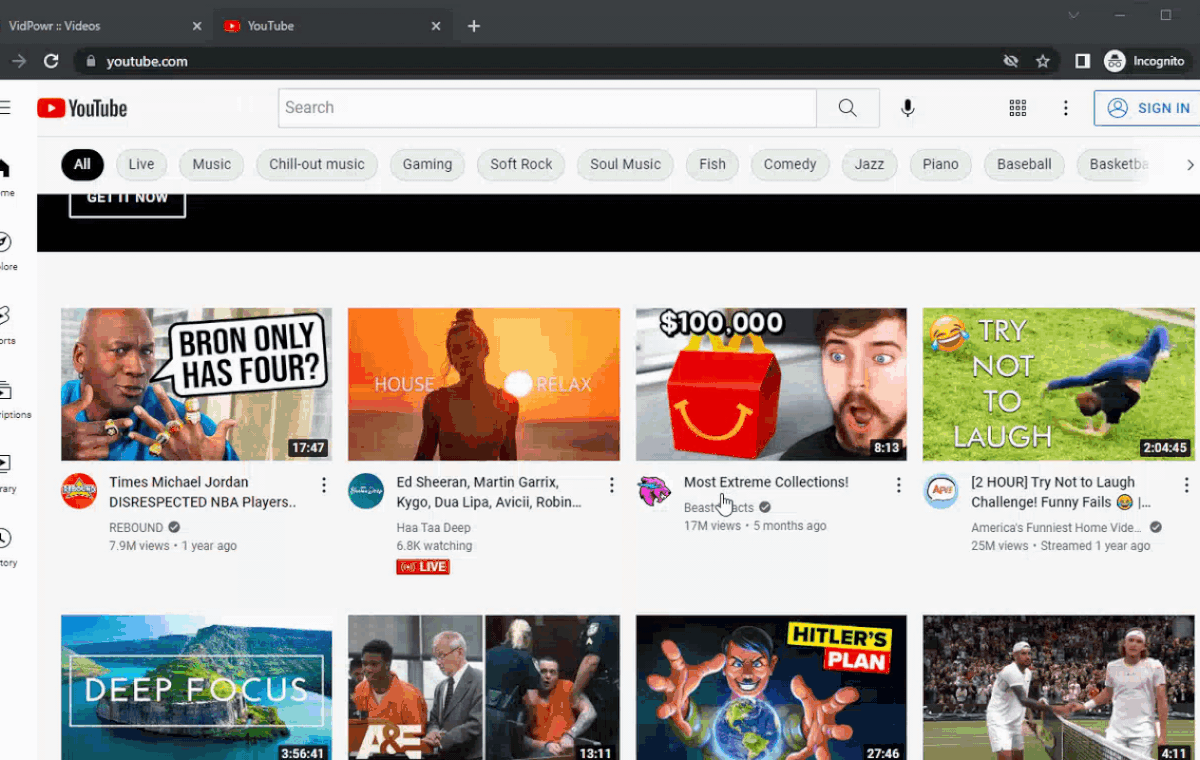
Task: Open HOUSE RELAX video thumbnail
Action: click(484, 384)
